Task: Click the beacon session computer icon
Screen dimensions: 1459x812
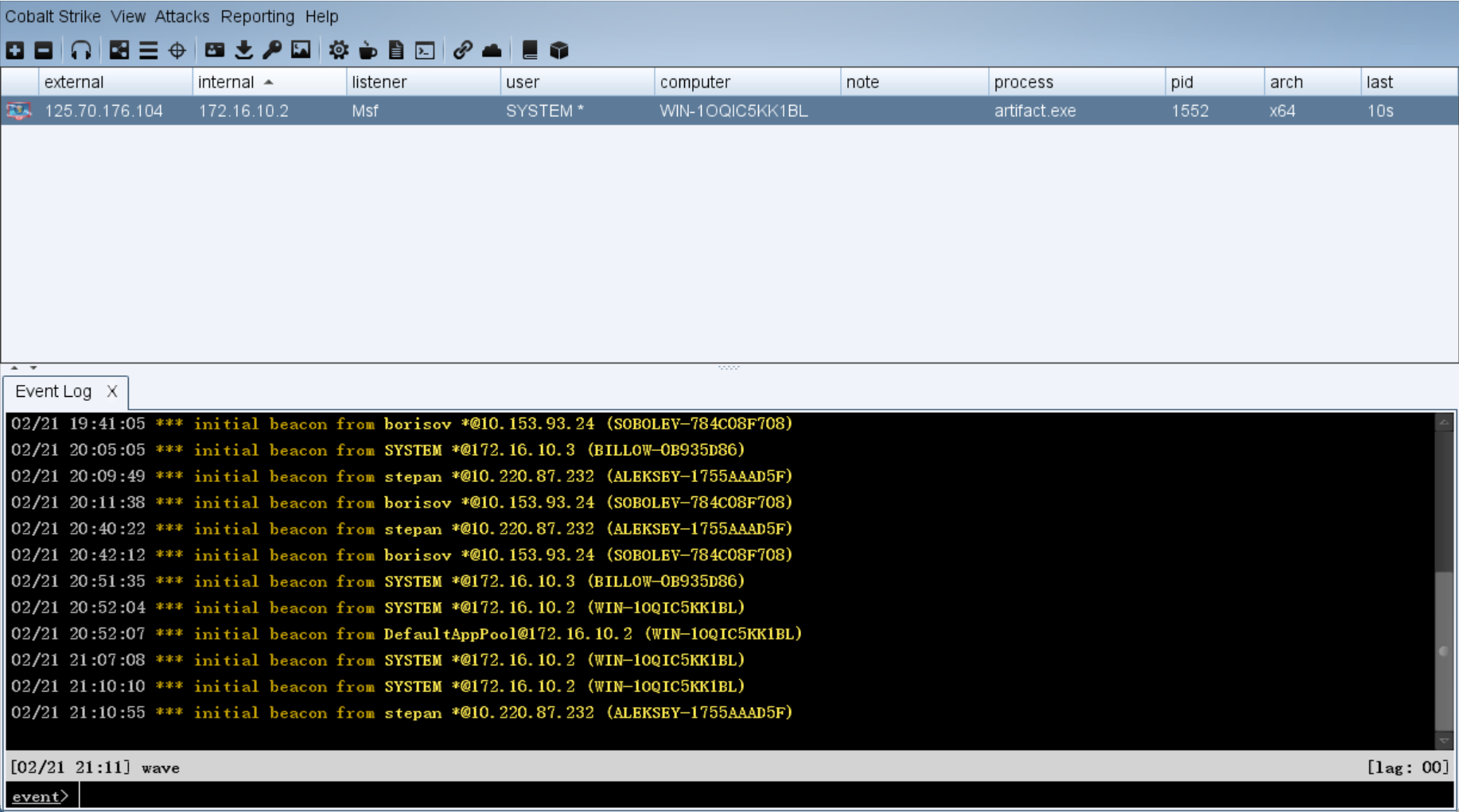Action: pyautogui.click(x=19, y=111)
